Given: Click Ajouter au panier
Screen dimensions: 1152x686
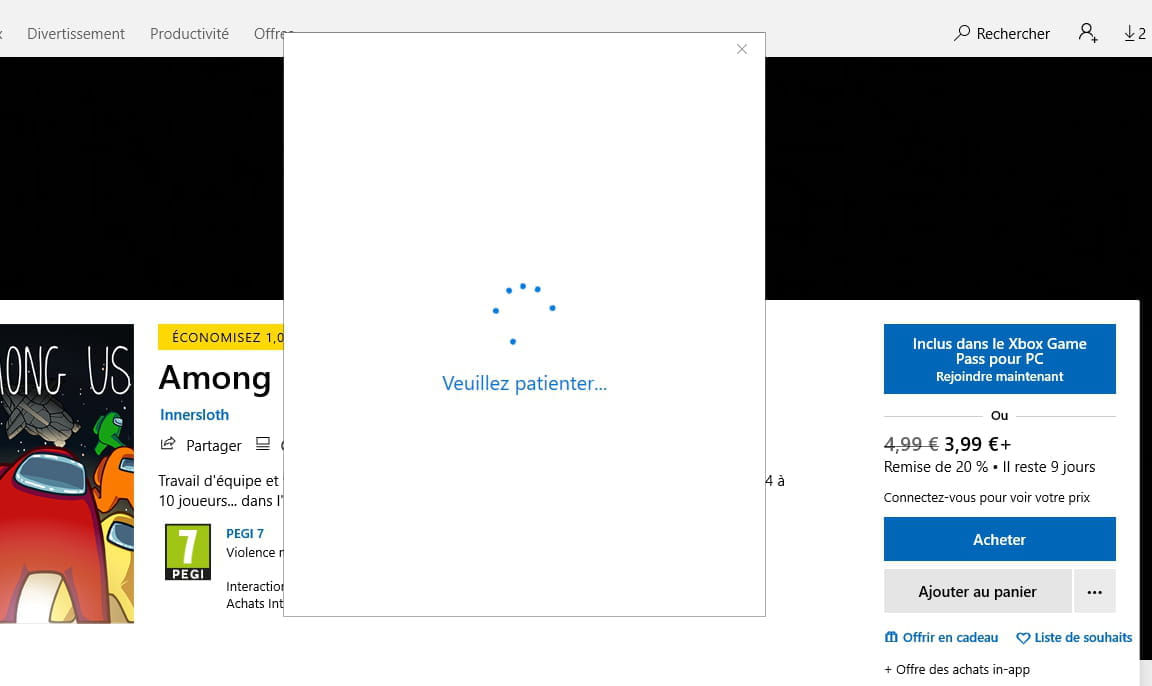Looking at the screenshot, I should point(977,591).
